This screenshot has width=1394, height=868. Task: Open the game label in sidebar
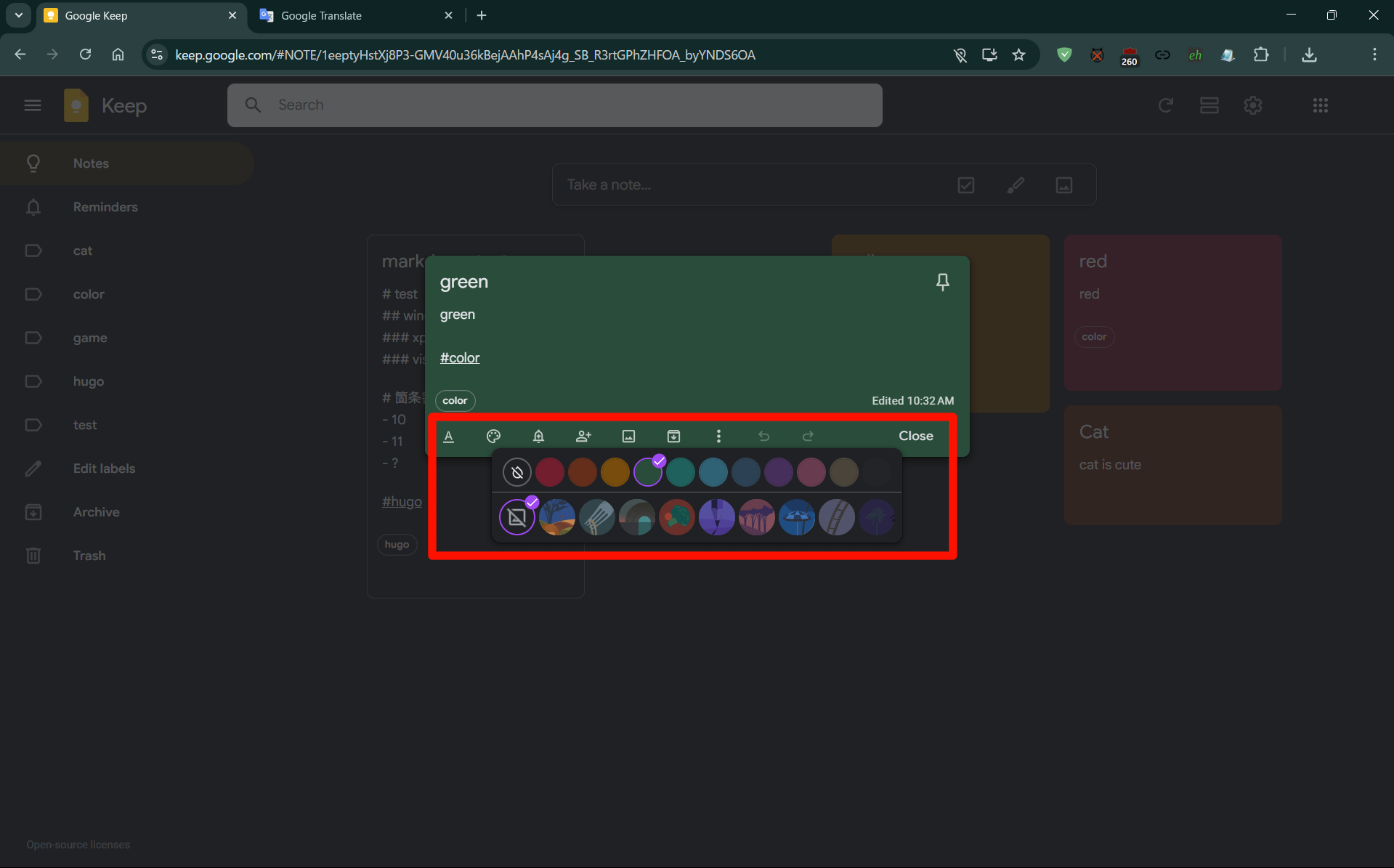[127, 338]
